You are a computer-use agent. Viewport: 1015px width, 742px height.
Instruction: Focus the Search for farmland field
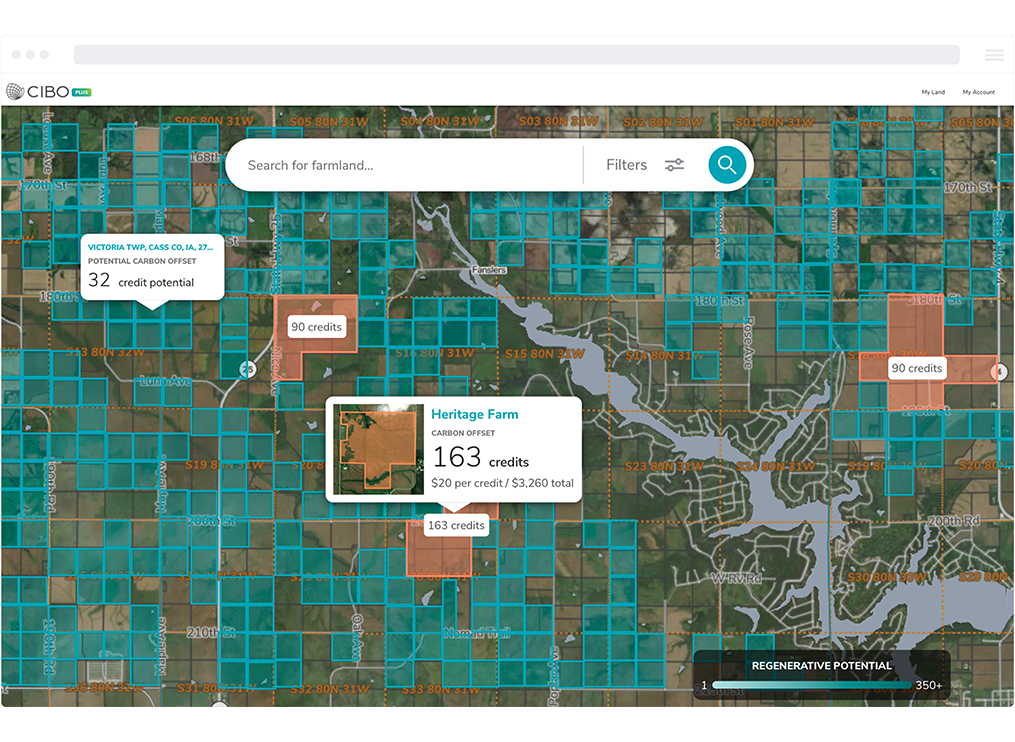[405, 165]
